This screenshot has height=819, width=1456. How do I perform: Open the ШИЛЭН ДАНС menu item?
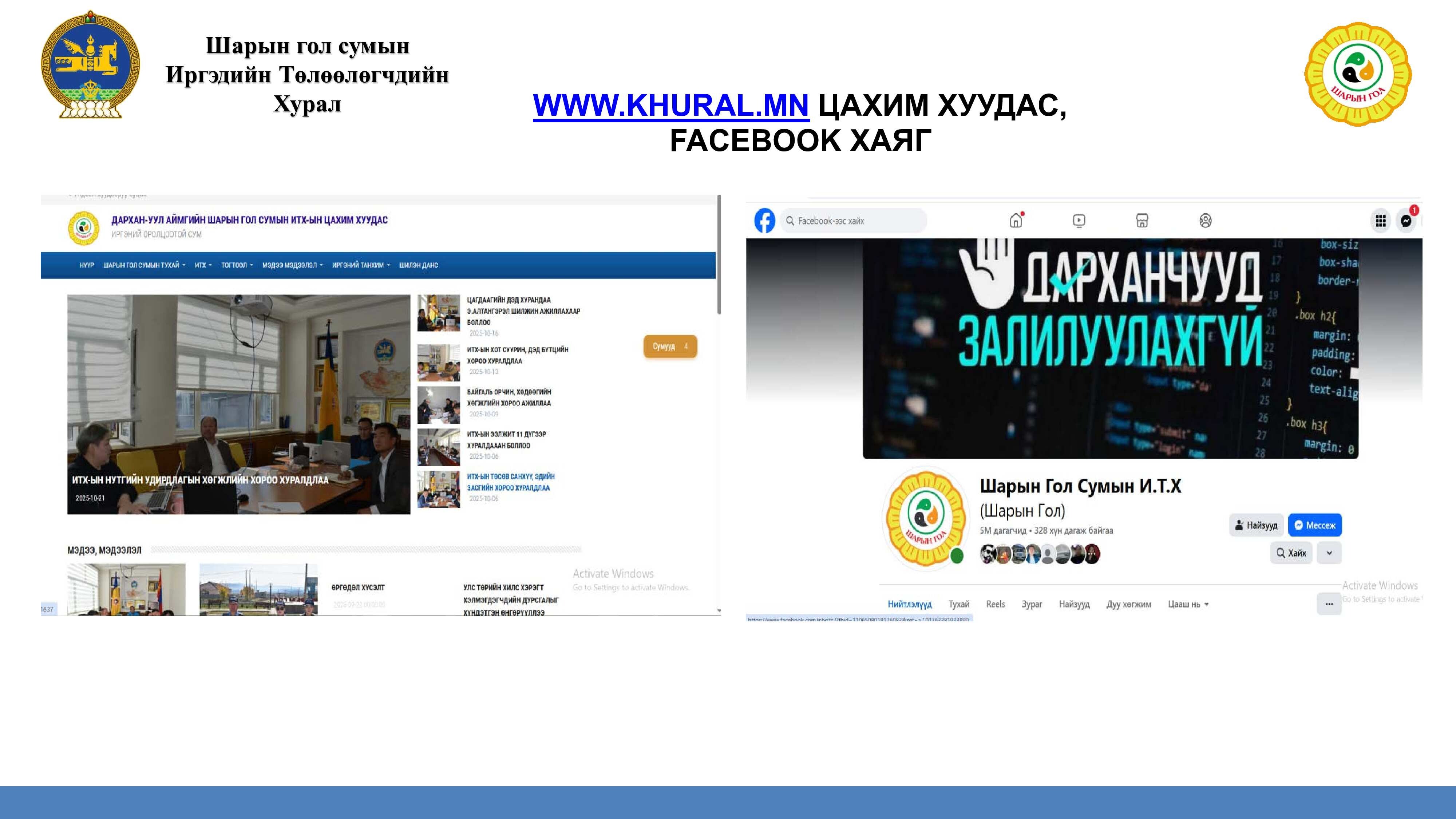coord(418,265)
